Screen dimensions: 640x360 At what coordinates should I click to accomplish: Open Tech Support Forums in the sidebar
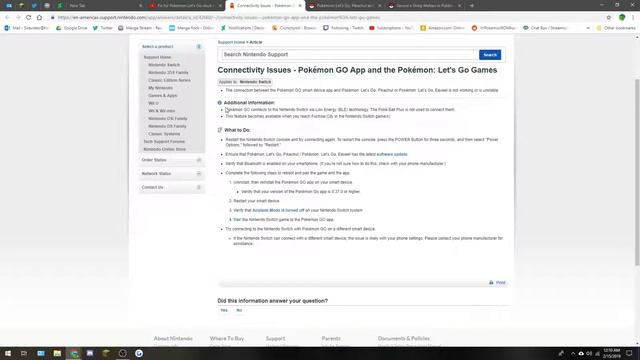[x=164, y=142]
